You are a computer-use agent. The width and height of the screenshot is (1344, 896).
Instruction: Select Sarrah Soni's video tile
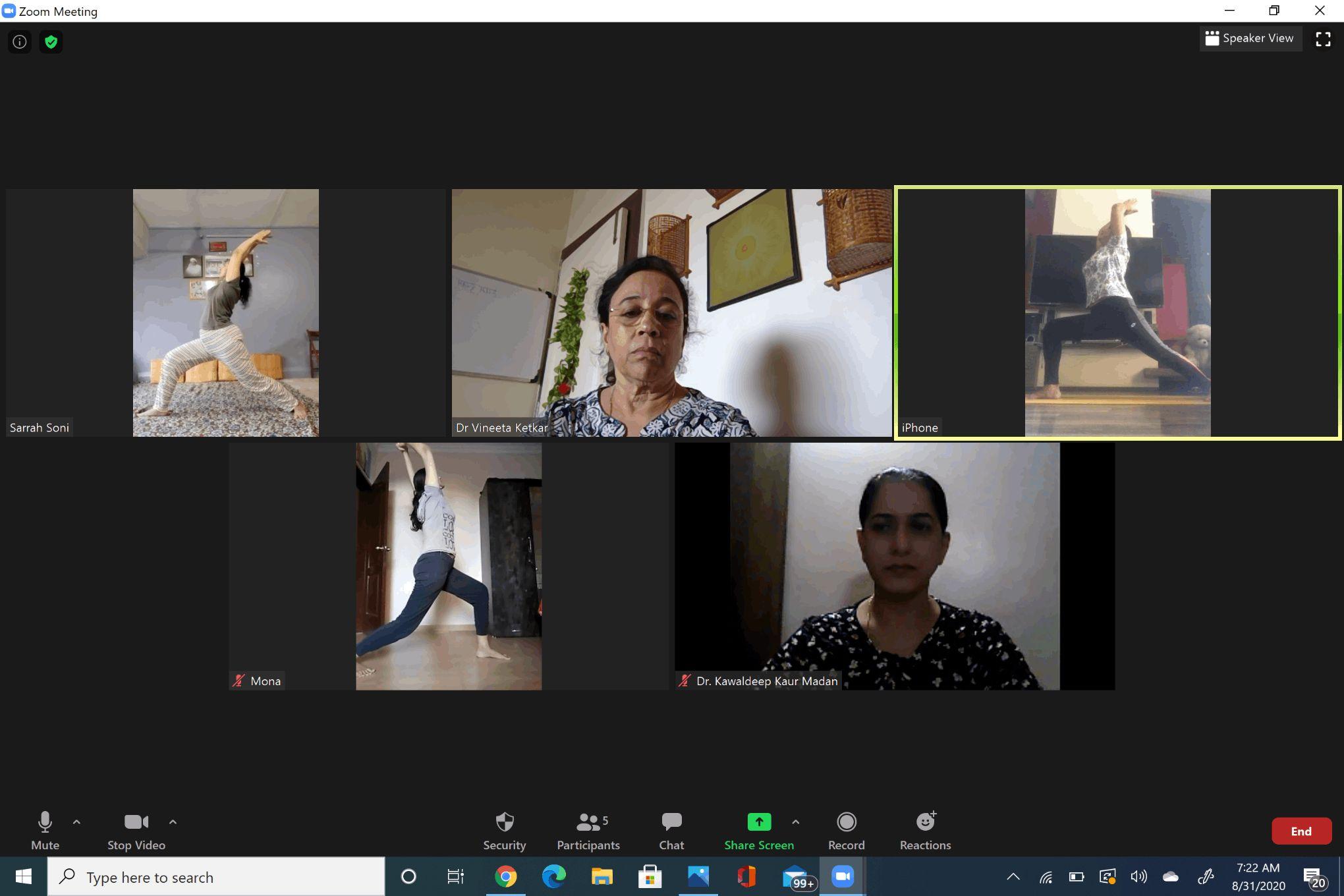[225, 313]
